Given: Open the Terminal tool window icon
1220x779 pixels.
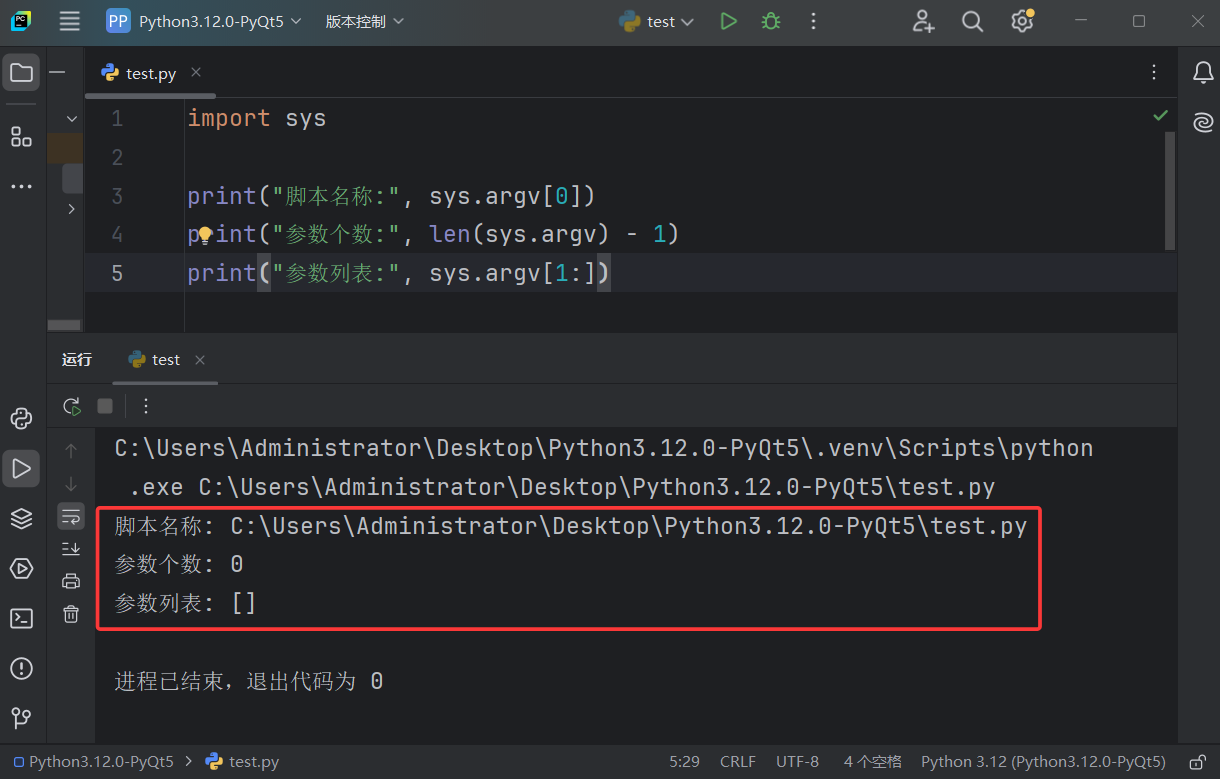Looking at the screenshot, I should pyautogui.click(x=21, y=618).
